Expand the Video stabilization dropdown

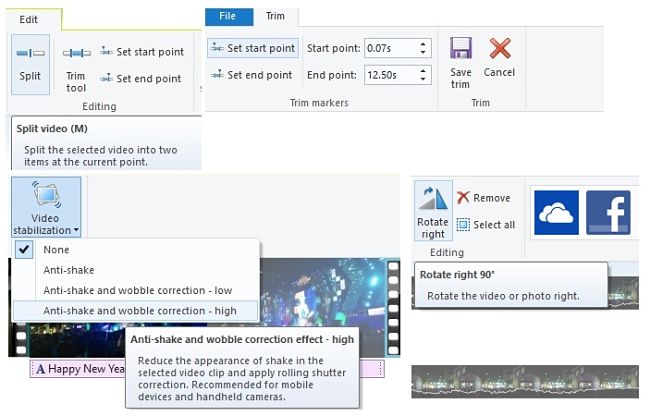click(46, 207)
